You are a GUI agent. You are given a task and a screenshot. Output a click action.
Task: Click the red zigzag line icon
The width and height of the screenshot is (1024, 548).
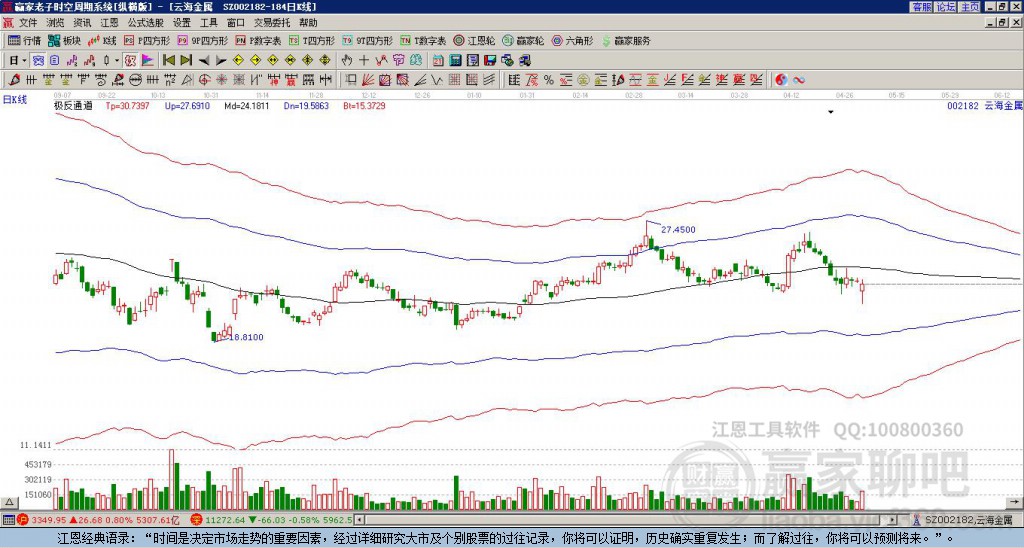[381, 61]
